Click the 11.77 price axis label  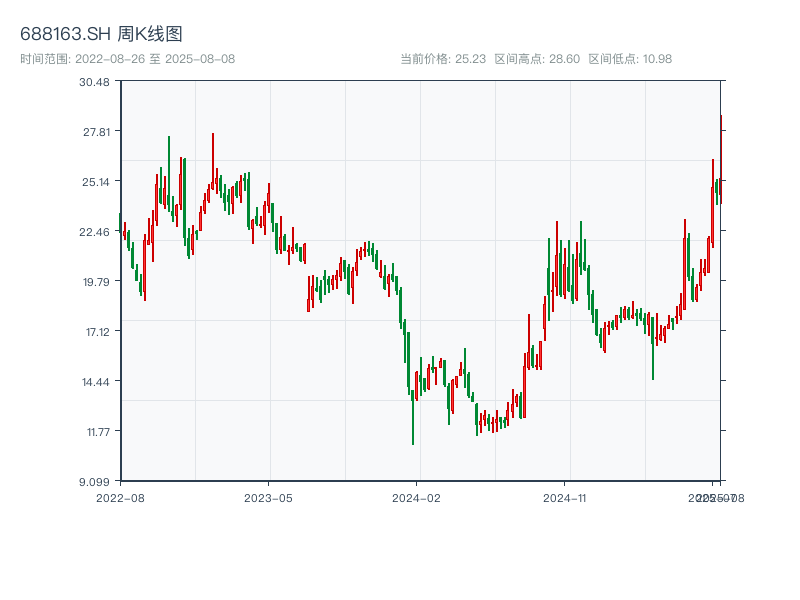95,431
